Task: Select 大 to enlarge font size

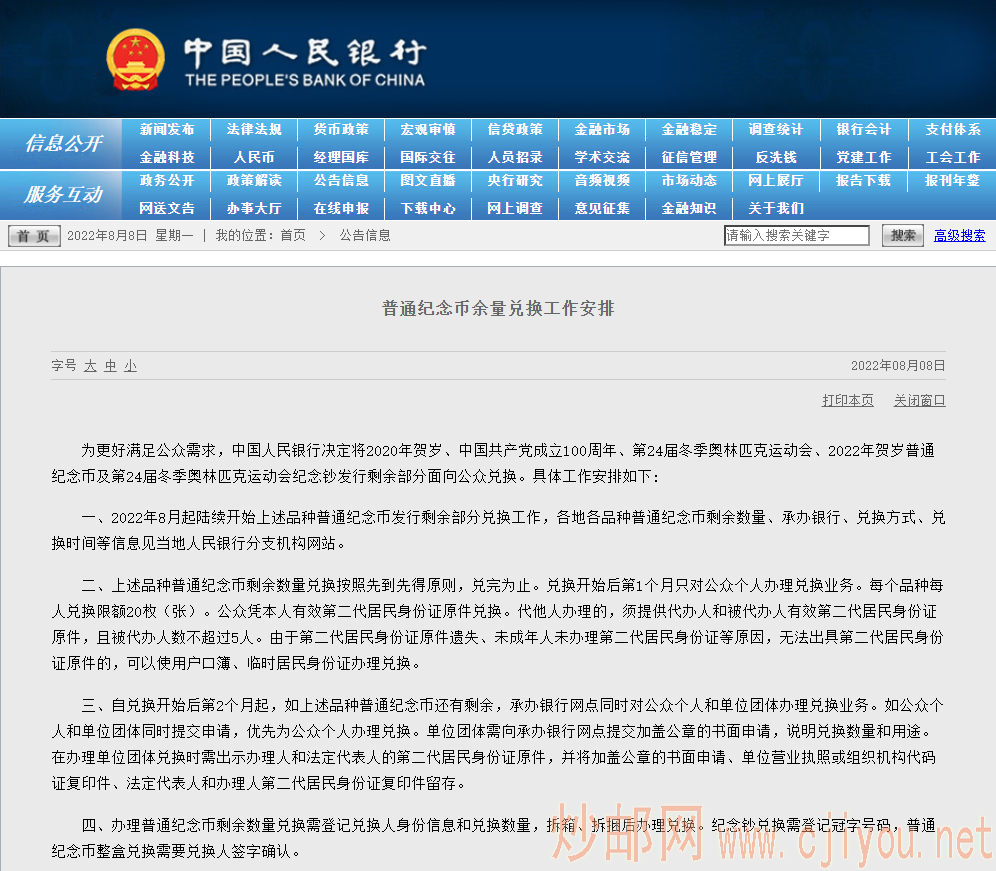Action: [x=89, y=366]
